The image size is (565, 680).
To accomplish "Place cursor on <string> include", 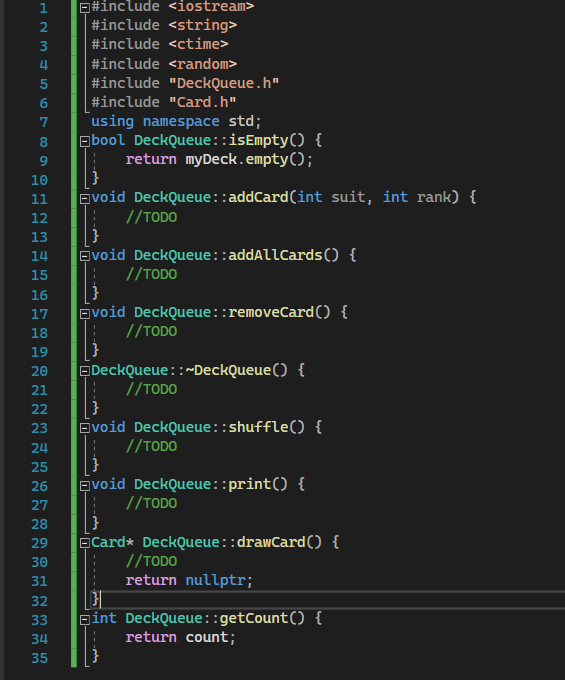I will [x=202, y=26].
